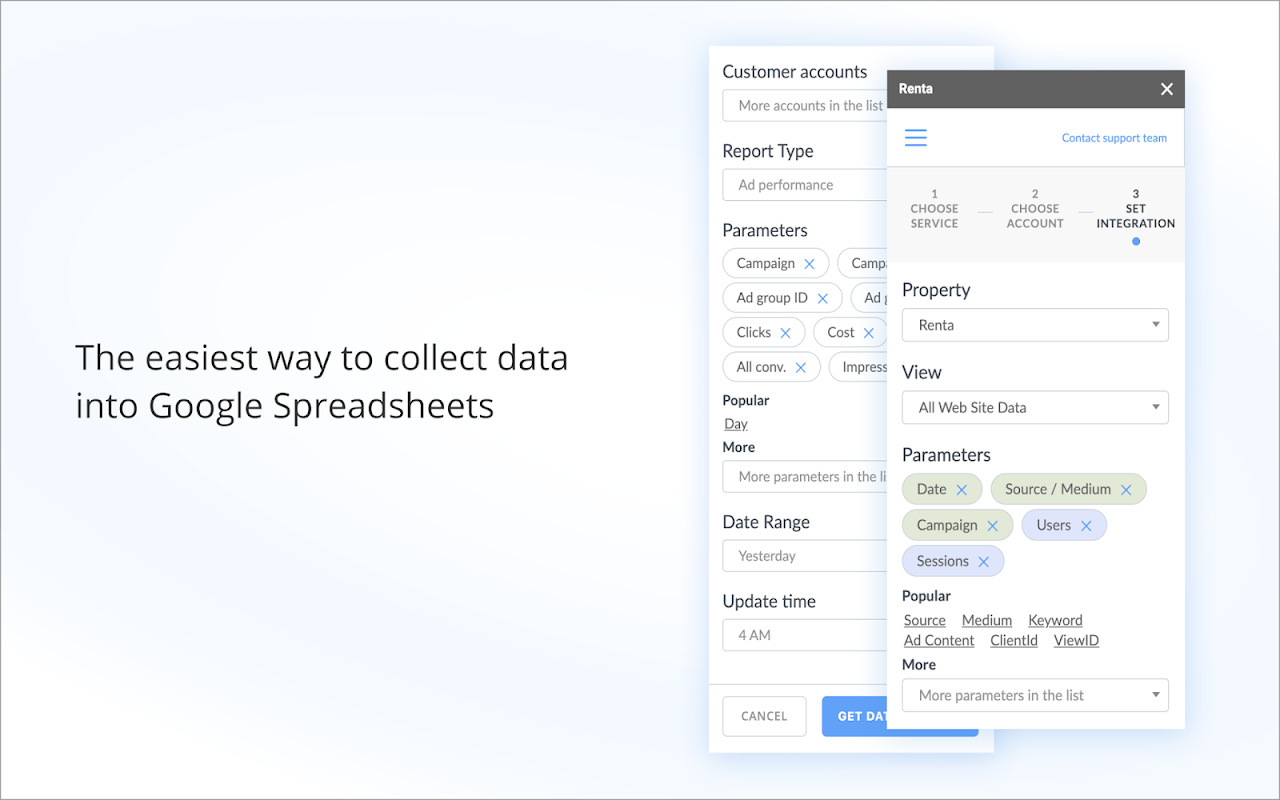Open Report Type dropdown Ad performance
The height and width of the screenshot is (800, 1280).
805,185
